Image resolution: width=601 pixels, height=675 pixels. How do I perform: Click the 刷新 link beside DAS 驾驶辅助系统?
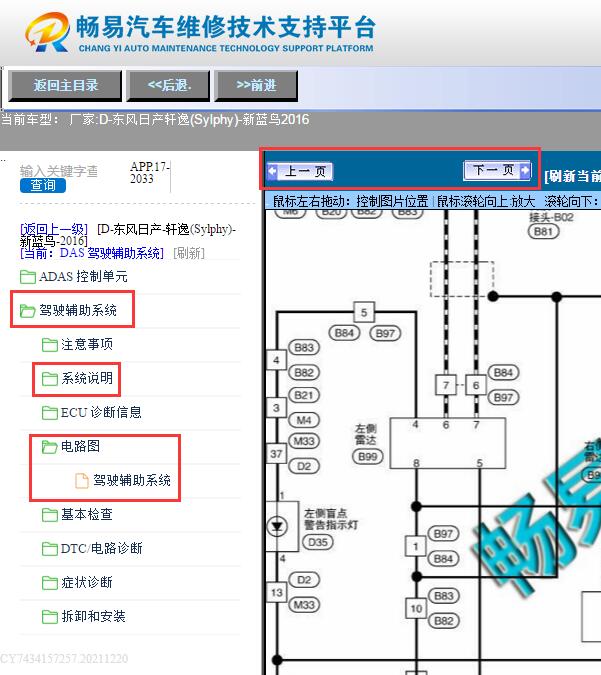coord(189,253)
